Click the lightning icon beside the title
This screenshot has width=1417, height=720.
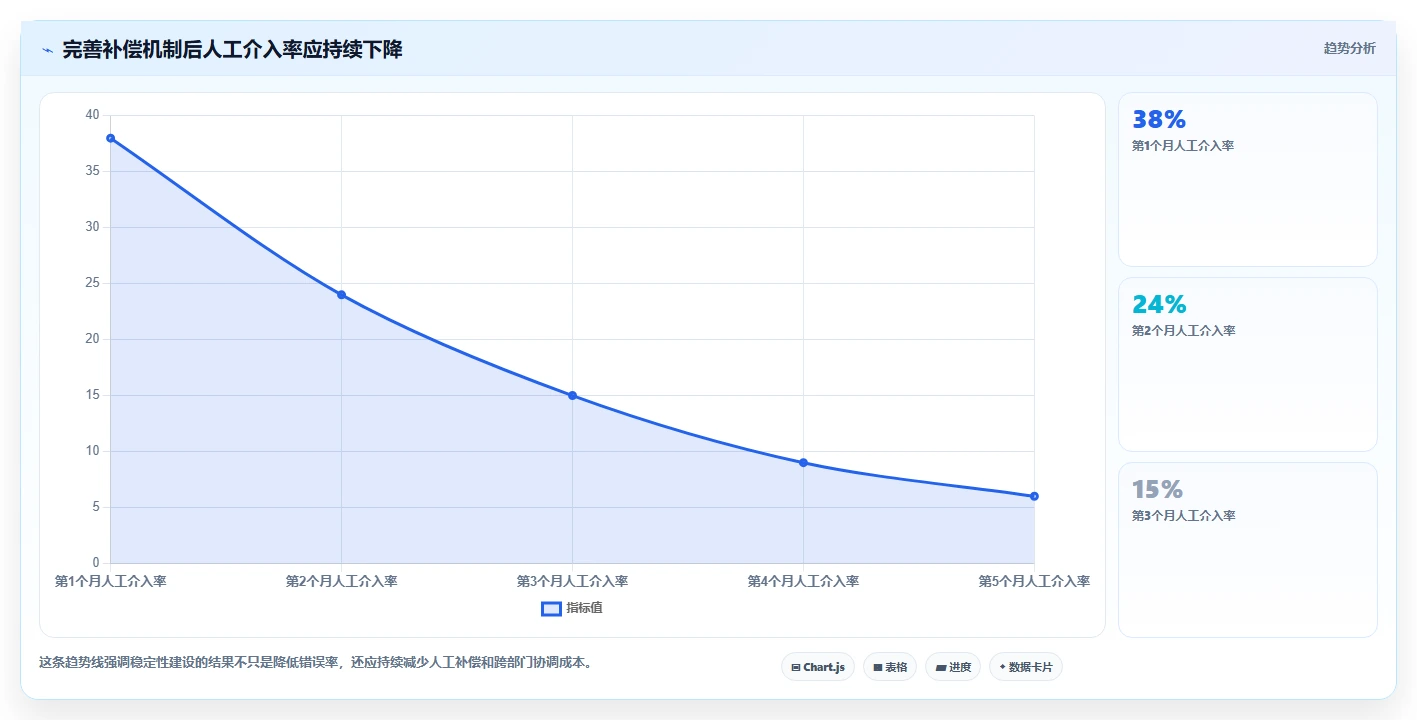click(x=47, y=50)
